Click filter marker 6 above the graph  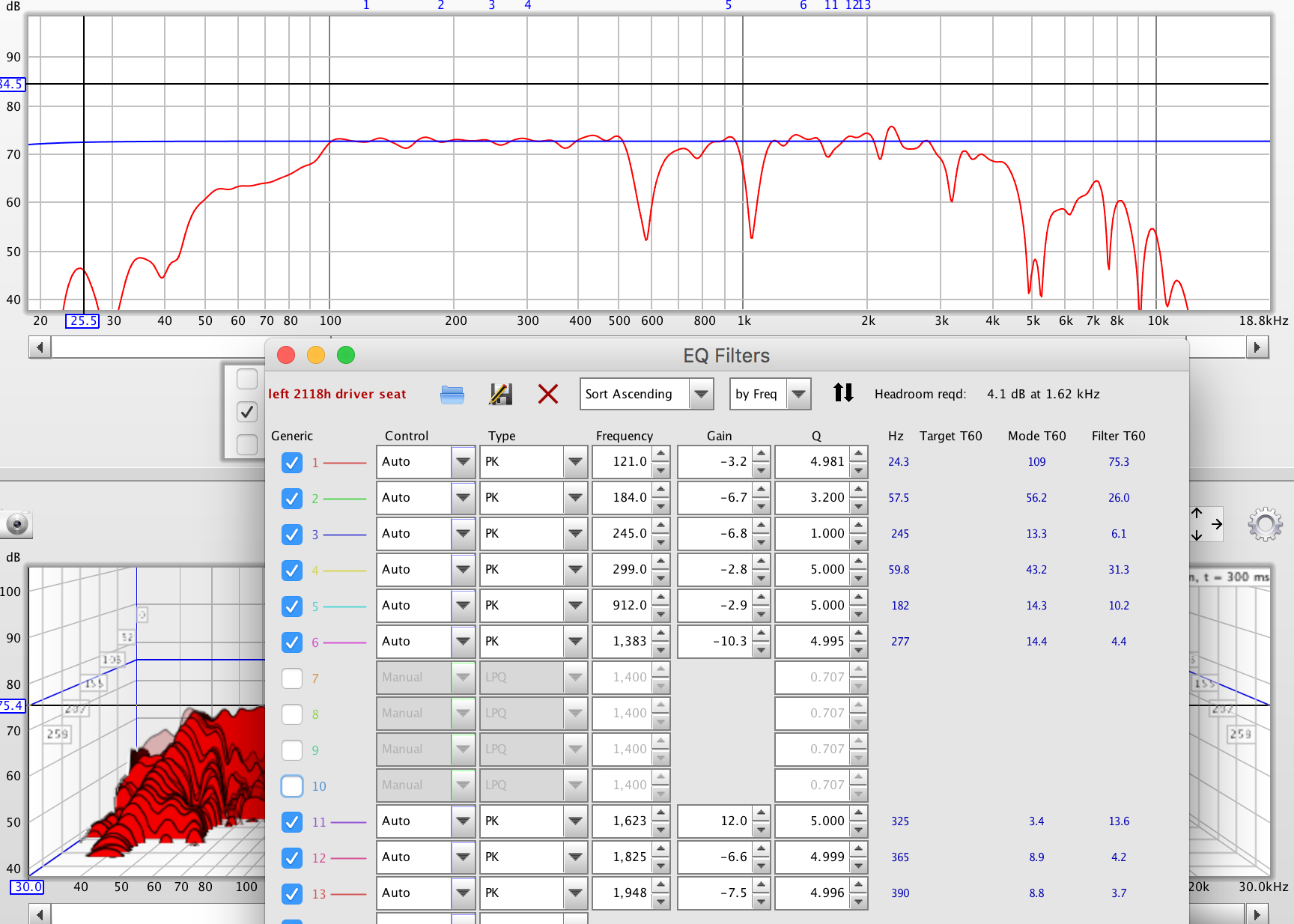tap(804, 5)
